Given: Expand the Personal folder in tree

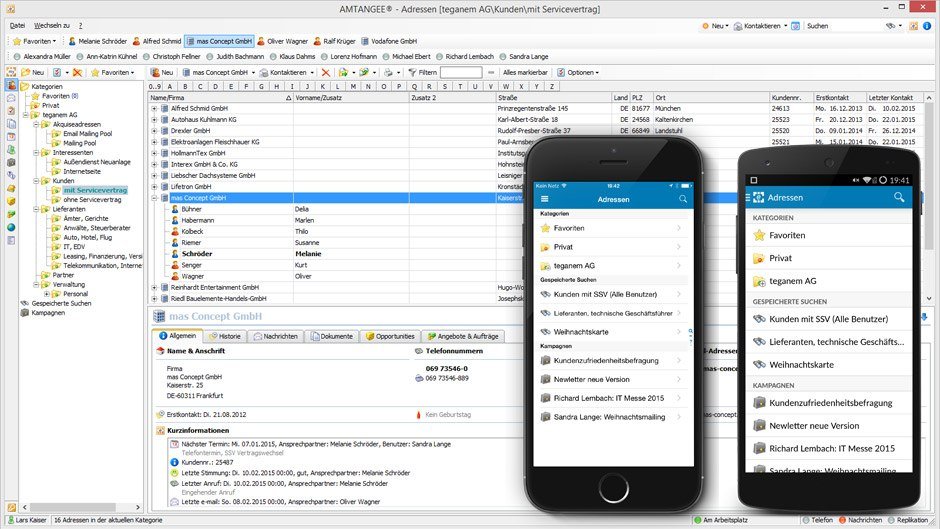Looking at the screenshot, I should (x=47, y=294).
